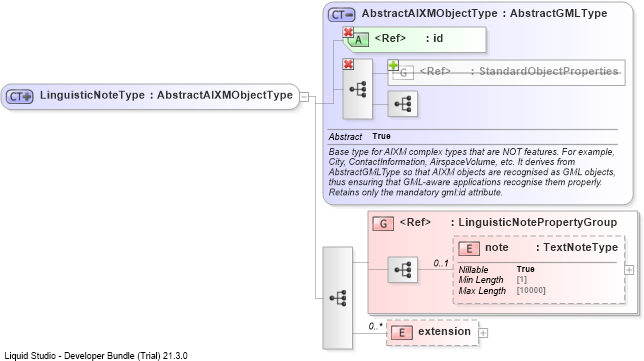
Task: Select the note : TextNoteType label
Action: pos(551,247)
